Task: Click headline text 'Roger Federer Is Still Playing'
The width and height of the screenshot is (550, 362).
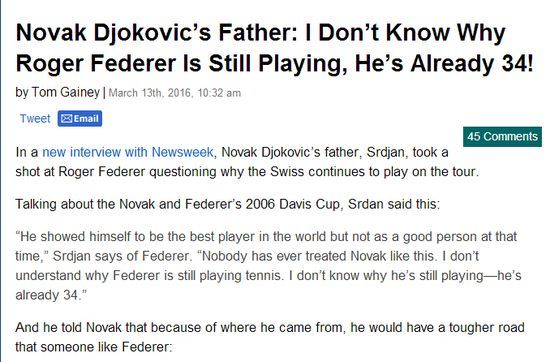Action: click(181, 63)
